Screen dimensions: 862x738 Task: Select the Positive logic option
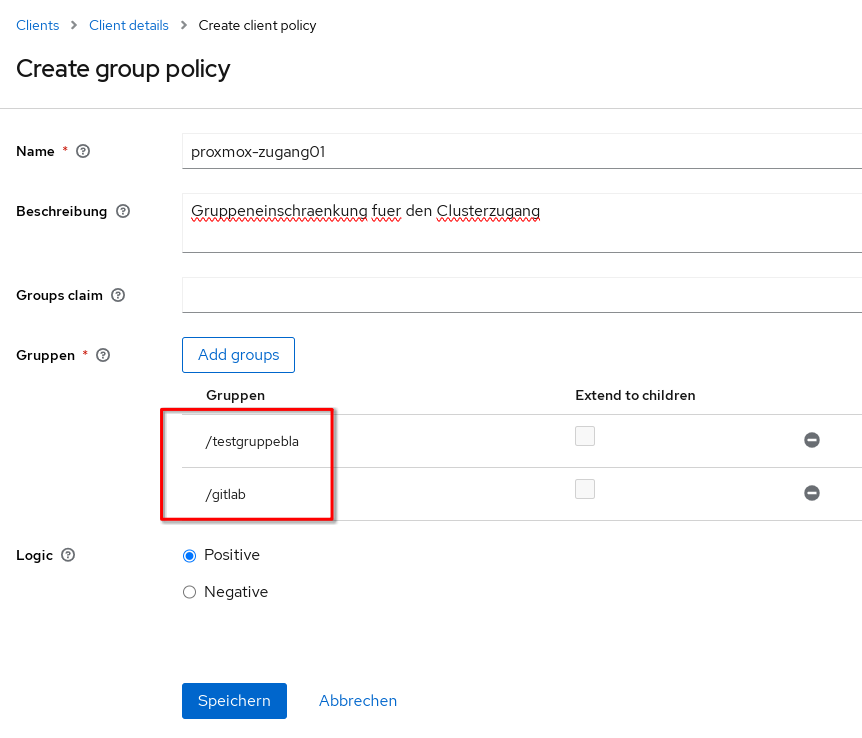[190, 556]
